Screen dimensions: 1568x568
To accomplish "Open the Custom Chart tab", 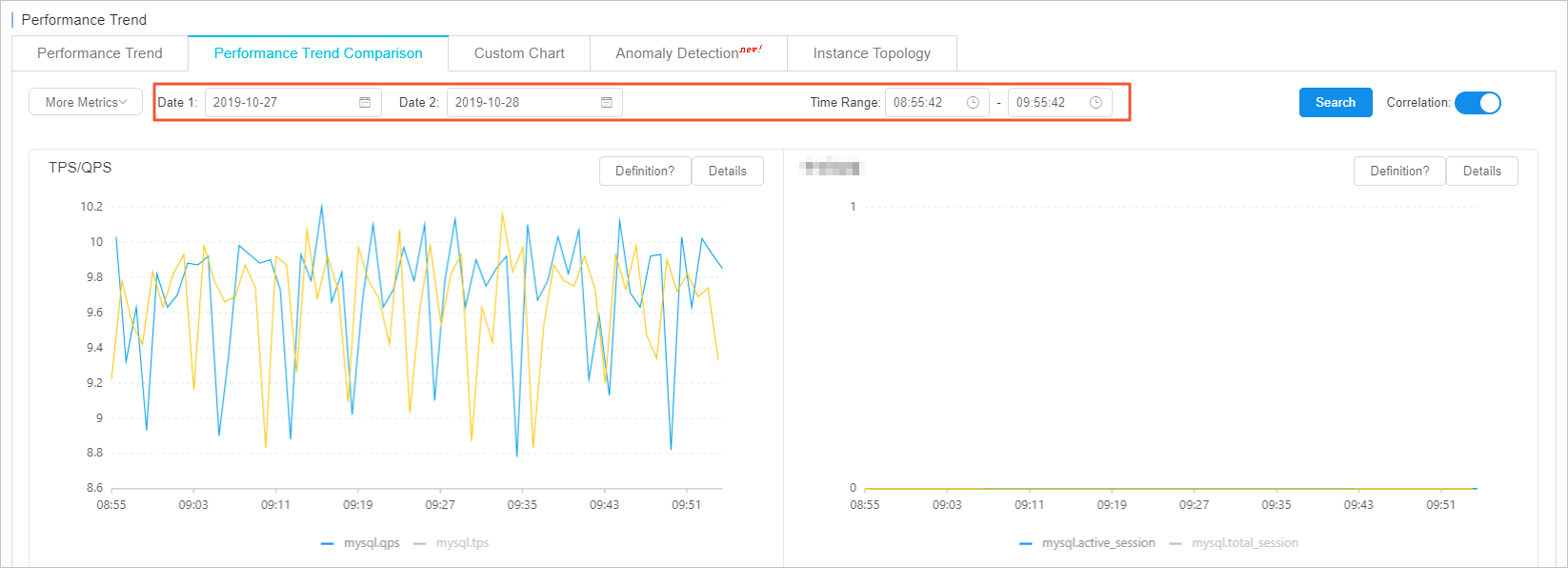I will [x=519, y=53].
